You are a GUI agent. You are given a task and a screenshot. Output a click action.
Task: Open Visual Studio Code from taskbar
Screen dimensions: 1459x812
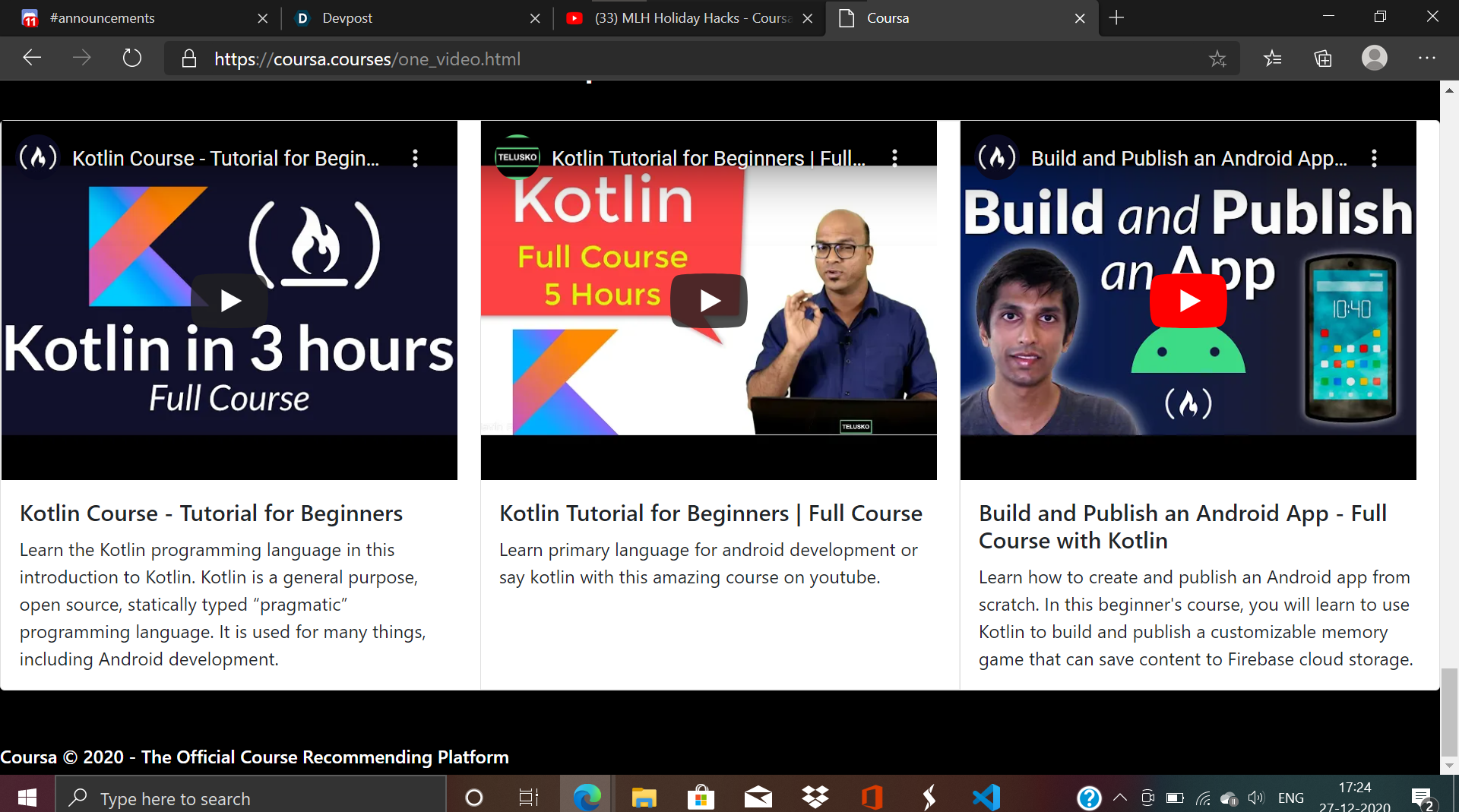(x=986, y=798)
